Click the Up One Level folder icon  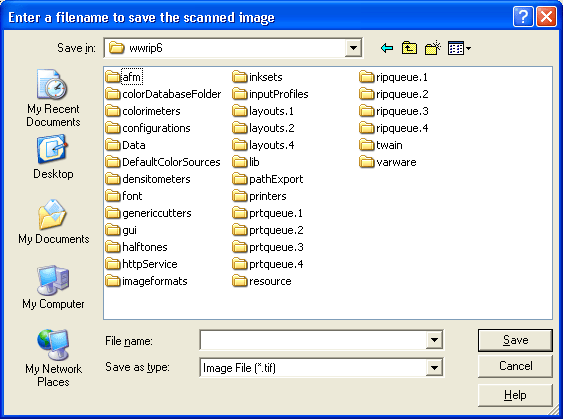[x=409, y=48]
